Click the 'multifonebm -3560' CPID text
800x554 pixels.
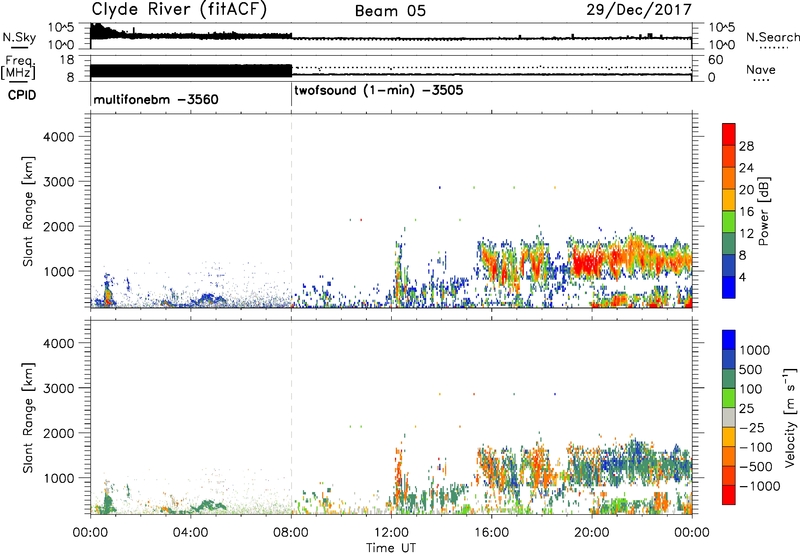click(156, 99)
